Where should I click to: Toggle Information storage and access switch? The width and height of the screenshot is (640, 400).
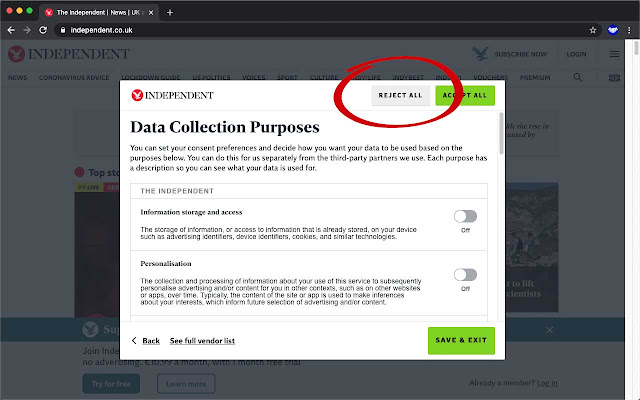pyautogui.click(x=465, y=216)
